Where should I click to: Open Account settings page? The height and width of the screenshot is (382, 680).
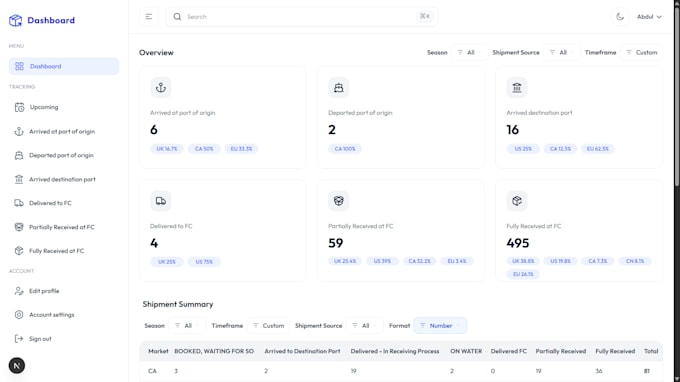point(52,315)
